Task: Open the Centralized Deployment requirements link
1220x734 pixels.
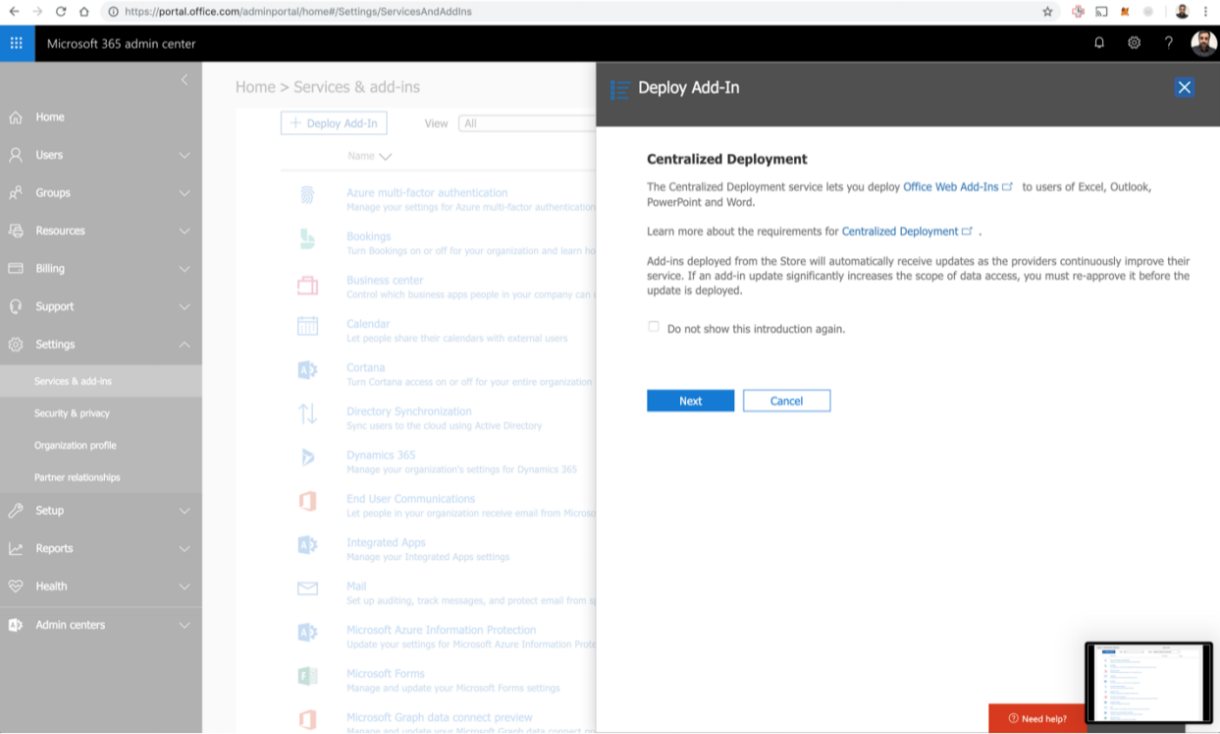Action: (907, 231)
